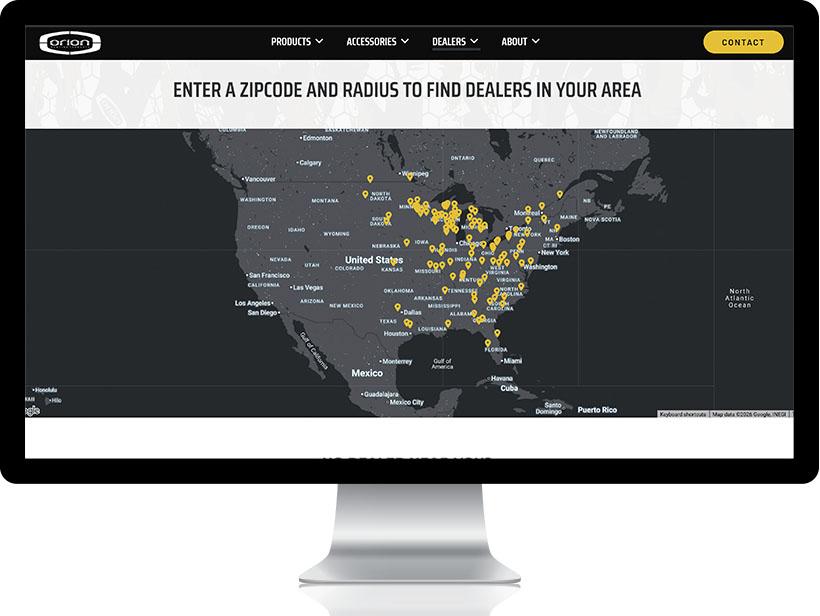Select the Mexico City label

406,402
